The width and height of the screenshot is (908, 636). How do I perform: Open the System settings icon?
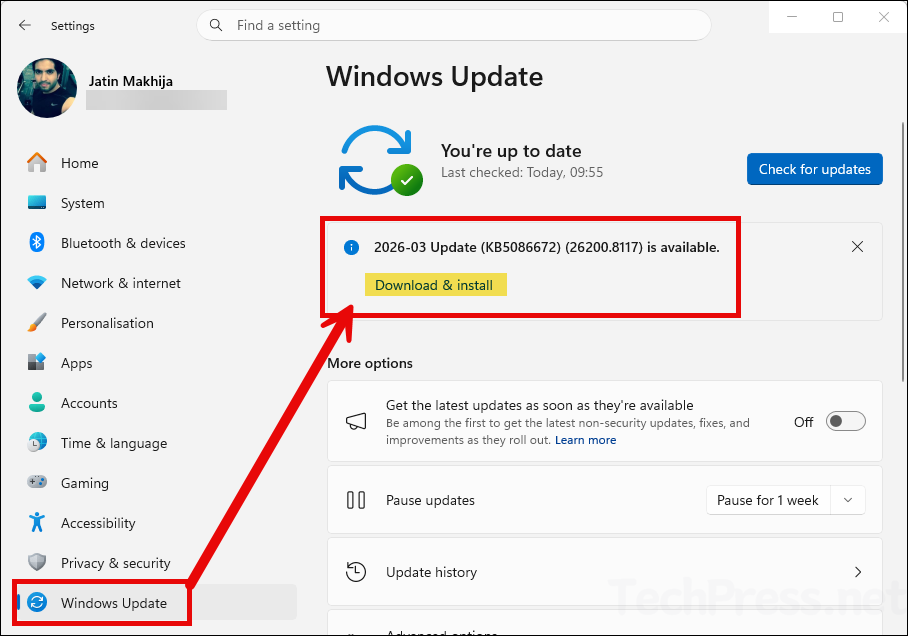click(38, 203)
